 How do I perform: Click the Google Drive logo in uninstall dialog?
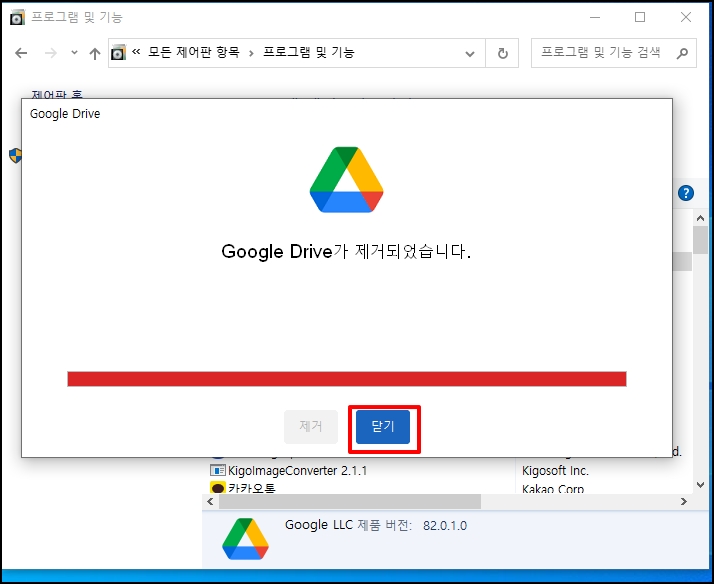tap(346, 179)
